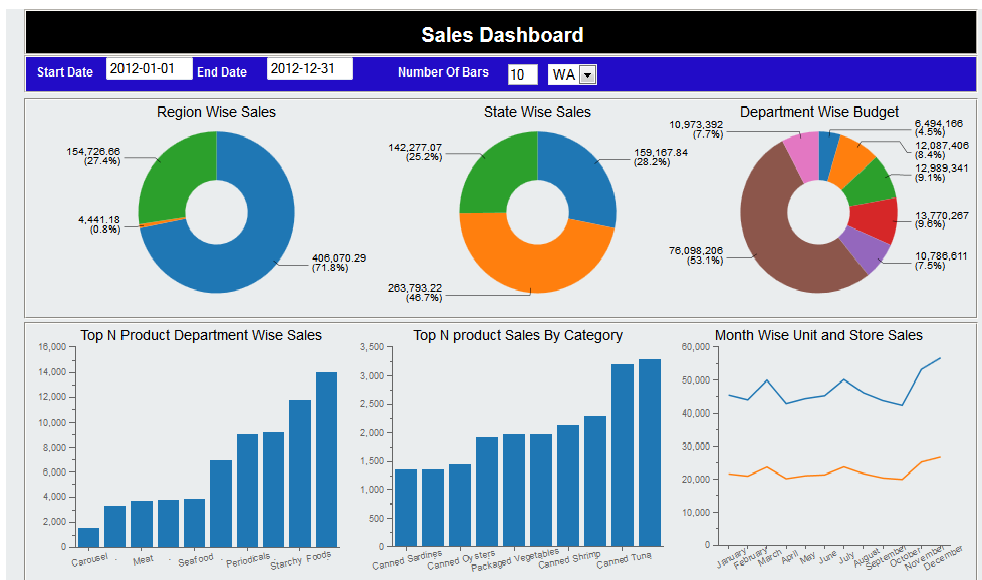Select the tallest Canned Tuna bar
The height and width of the screenshot is (580, 982).
[x=648, y=450]
